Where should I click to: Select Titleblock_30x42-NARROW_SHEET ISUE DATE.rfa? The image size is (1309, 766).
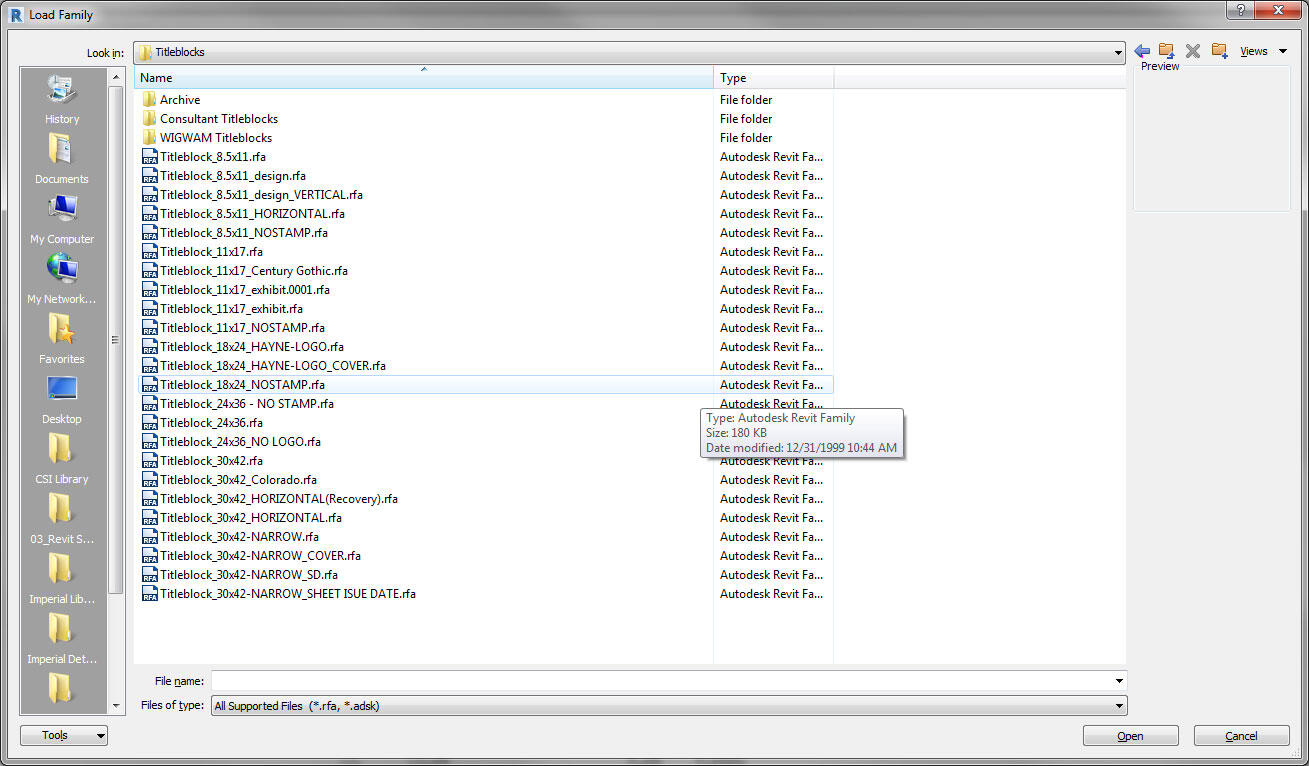coord(288,594)
